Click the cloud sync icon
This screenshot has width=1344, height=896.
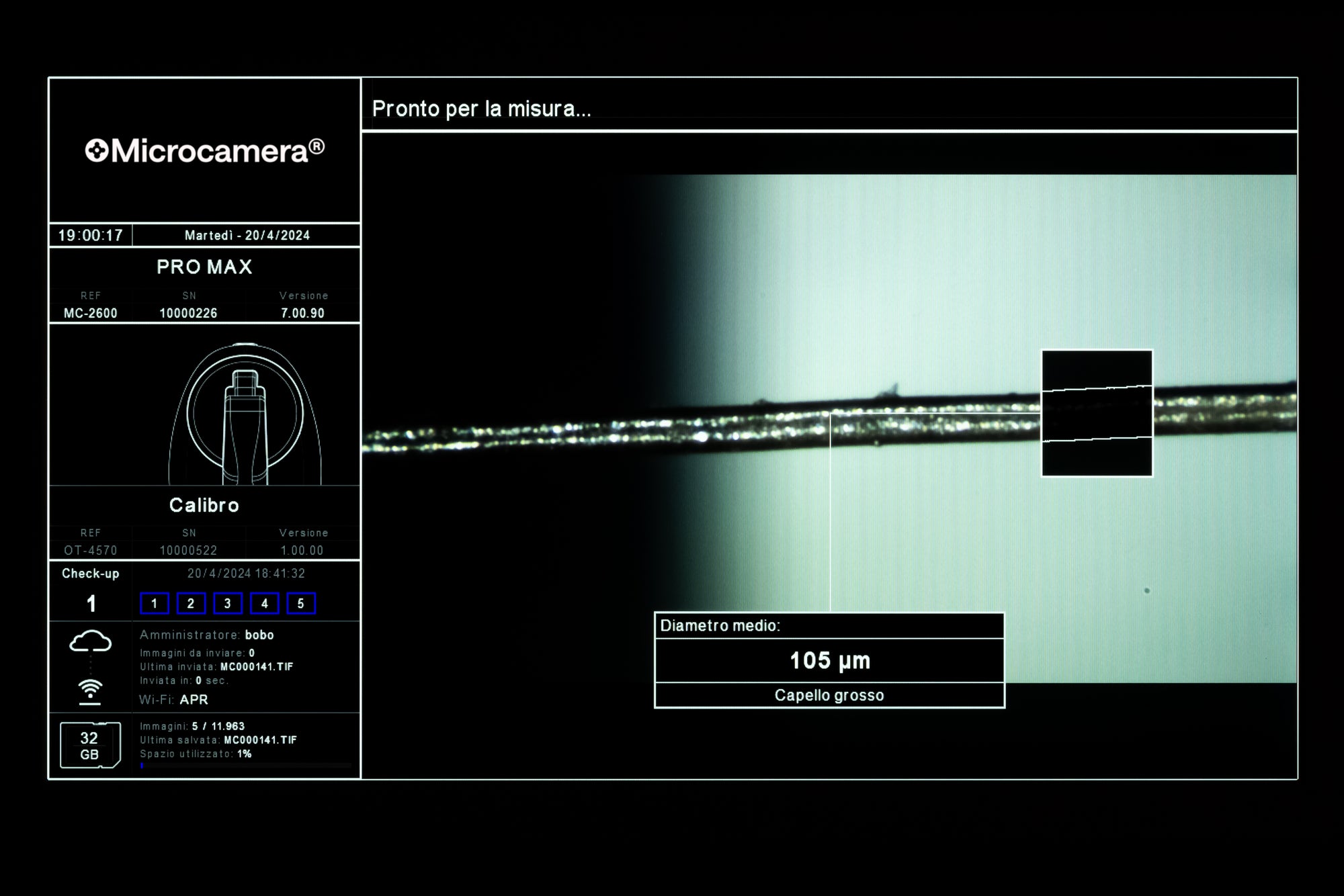click(90, 641)
